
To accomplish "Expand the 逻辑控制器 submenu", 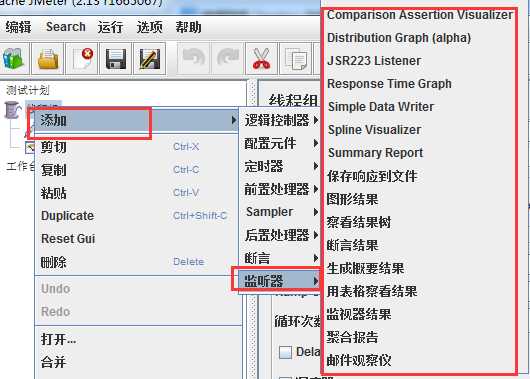I will [280, 120].
